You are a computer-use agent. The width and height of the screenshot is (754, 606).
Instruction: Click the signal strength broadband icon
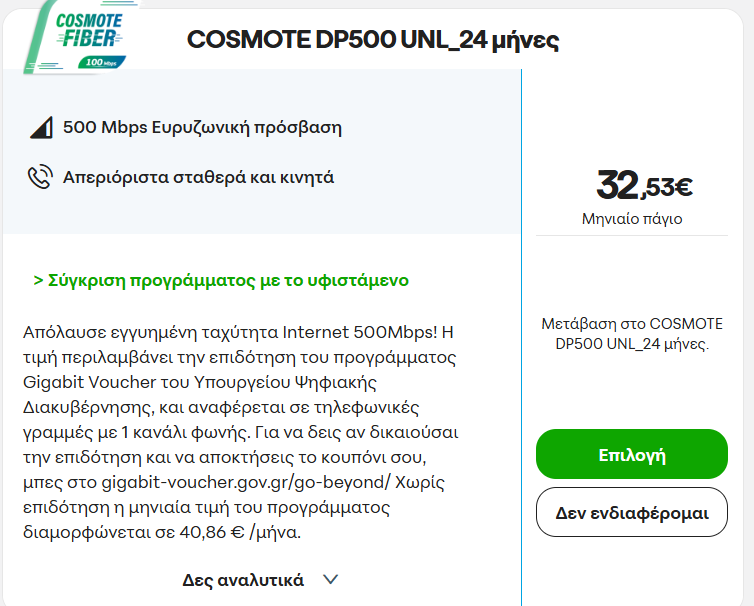pos(41,127)
